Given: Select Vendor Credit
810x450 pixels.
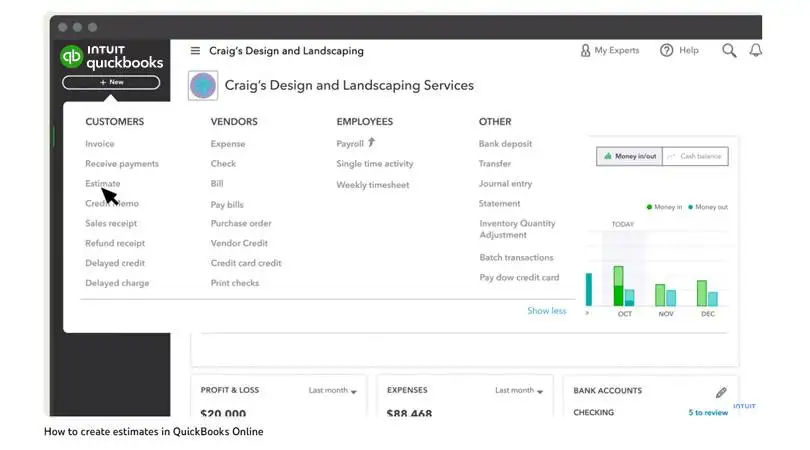Looking at the screenshot, I should (239, 243).
